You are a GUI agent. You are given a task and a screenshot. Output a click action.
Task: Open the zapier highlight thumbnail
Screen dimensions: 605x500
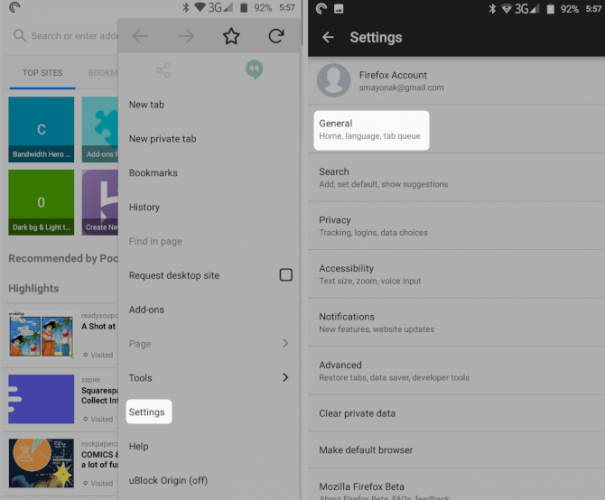[41, 399]
